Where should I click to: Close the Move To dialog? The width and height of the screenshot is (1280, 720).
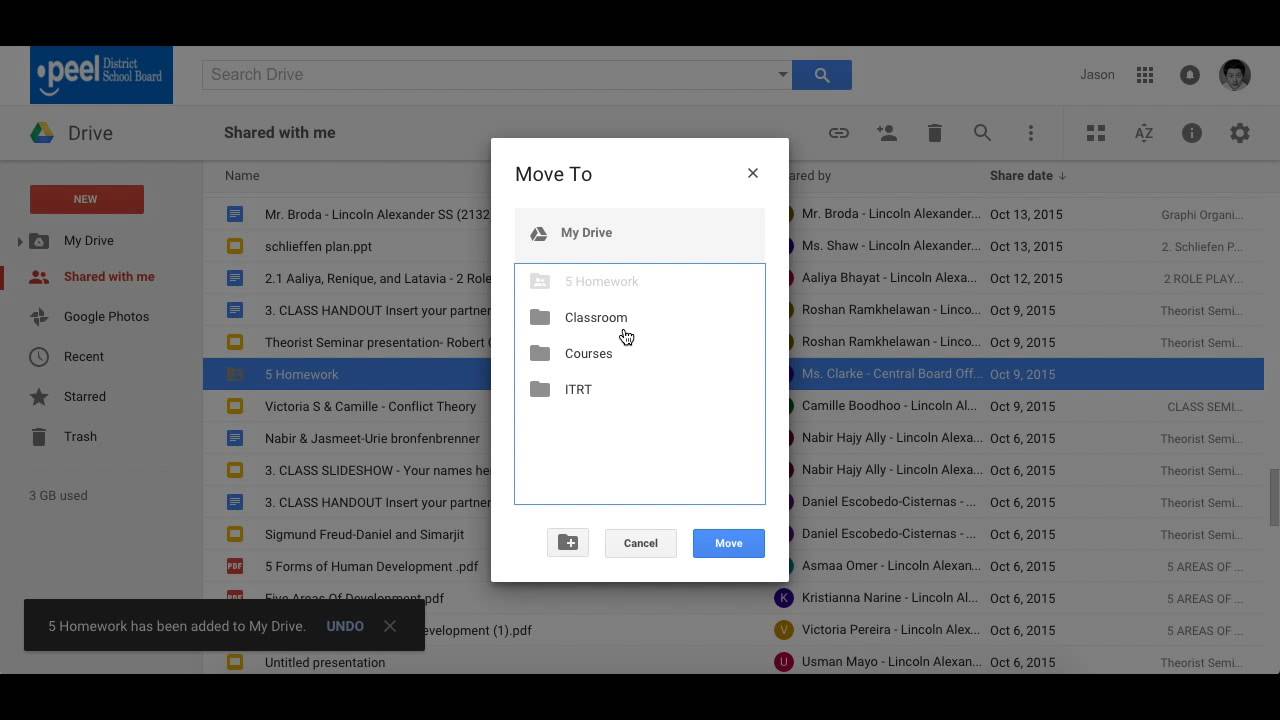click(753, 173)
